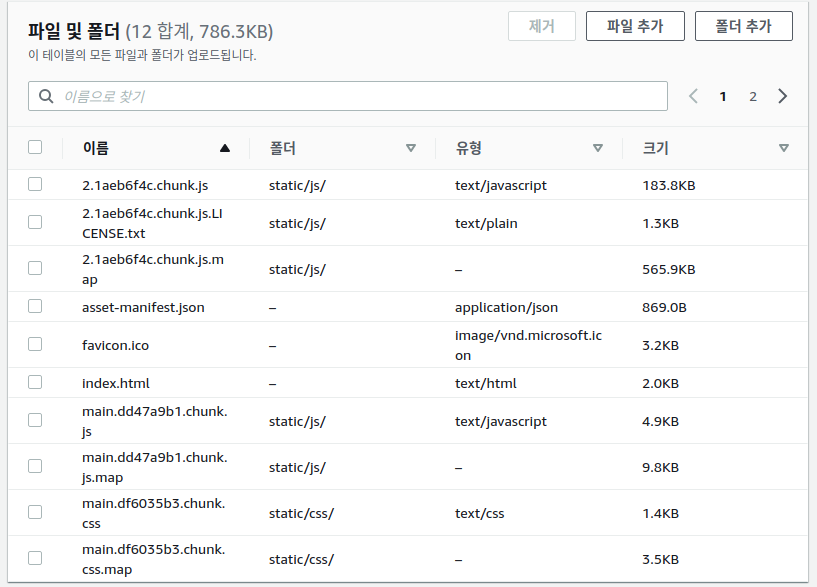Click type cell image/vnd.microsoft.icon
Viewport: 817px width, 587px height.
pos(528,345)
